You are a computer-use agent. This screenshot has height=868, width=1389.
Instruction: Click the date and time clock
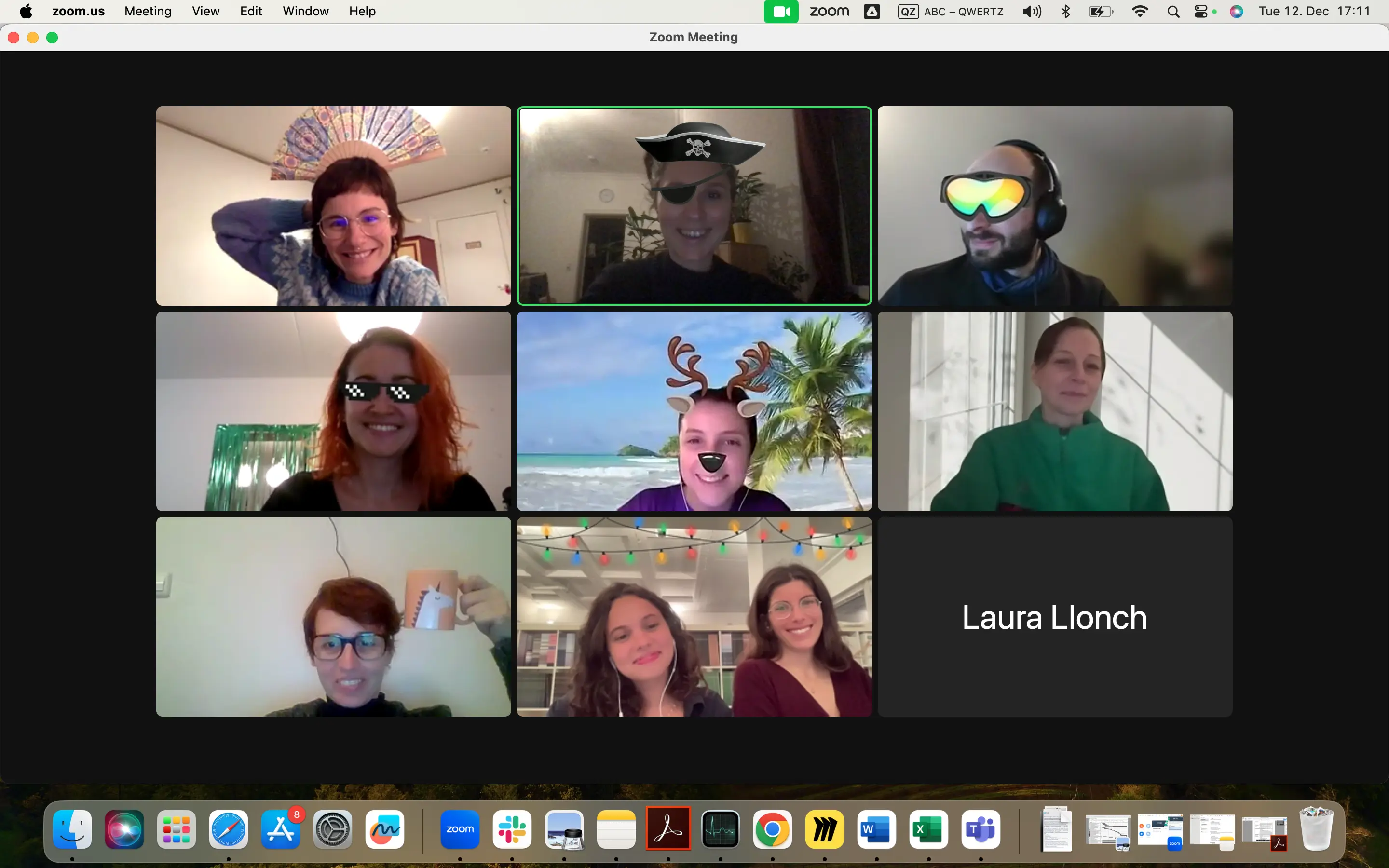[1314, 12]
